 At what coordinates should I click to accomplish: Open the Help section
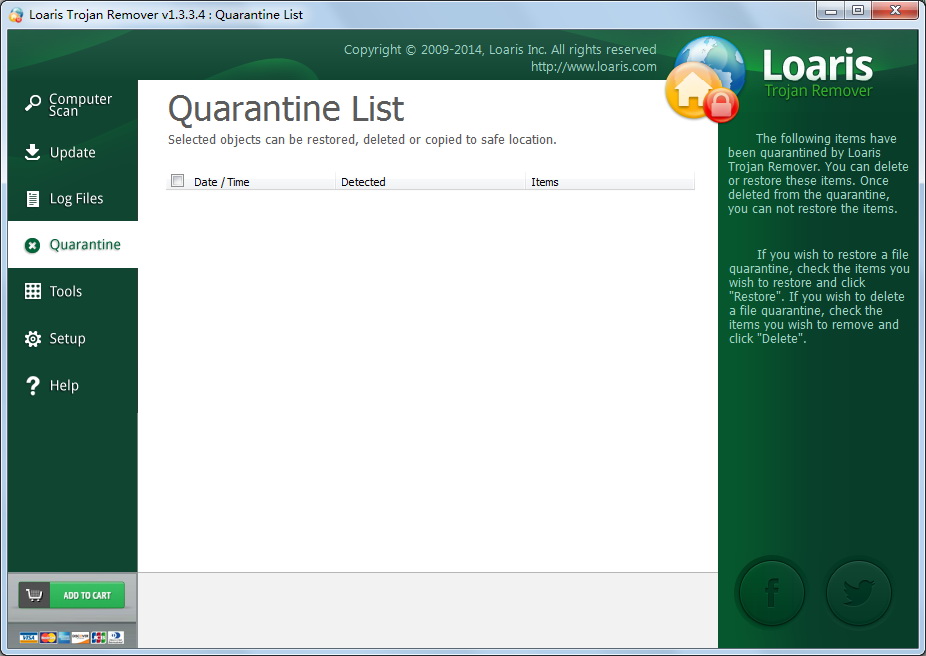(x=73, y=386)
